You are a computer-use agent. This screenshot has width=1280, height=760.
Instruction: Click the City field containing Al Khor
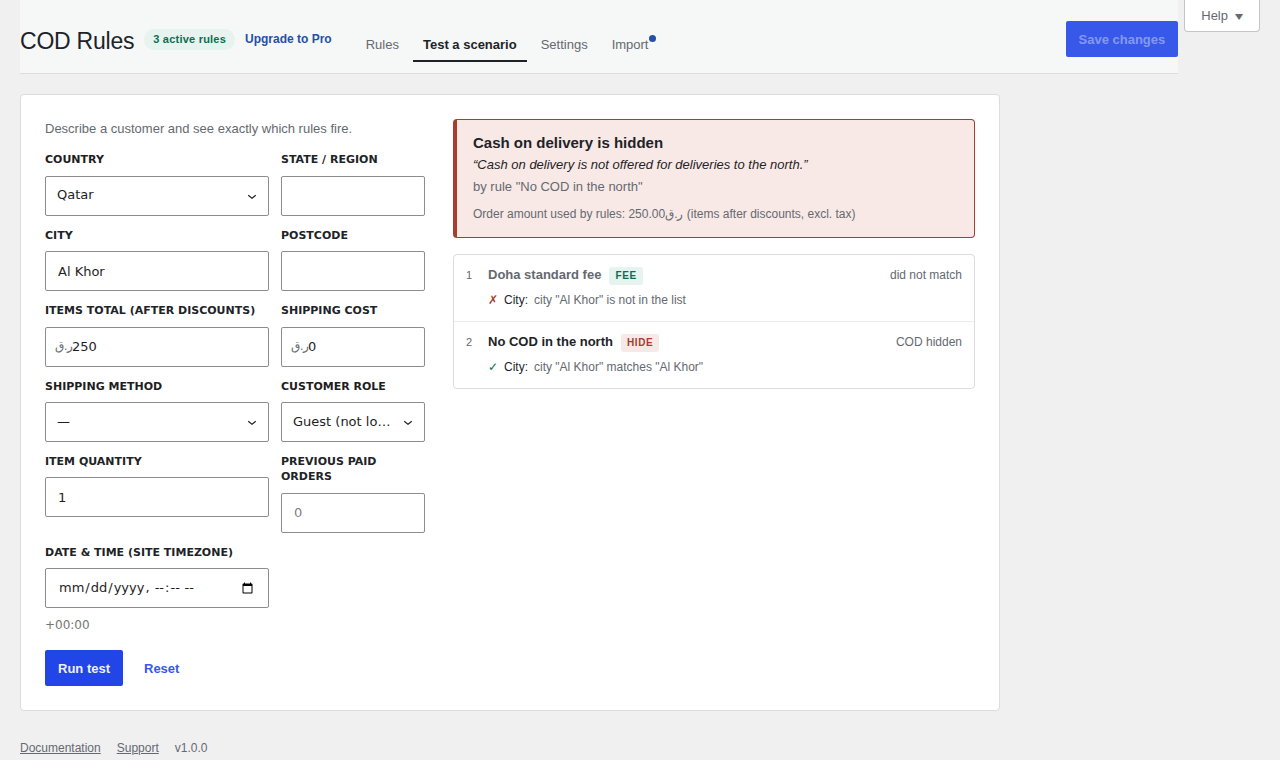(x=157, y=271)
